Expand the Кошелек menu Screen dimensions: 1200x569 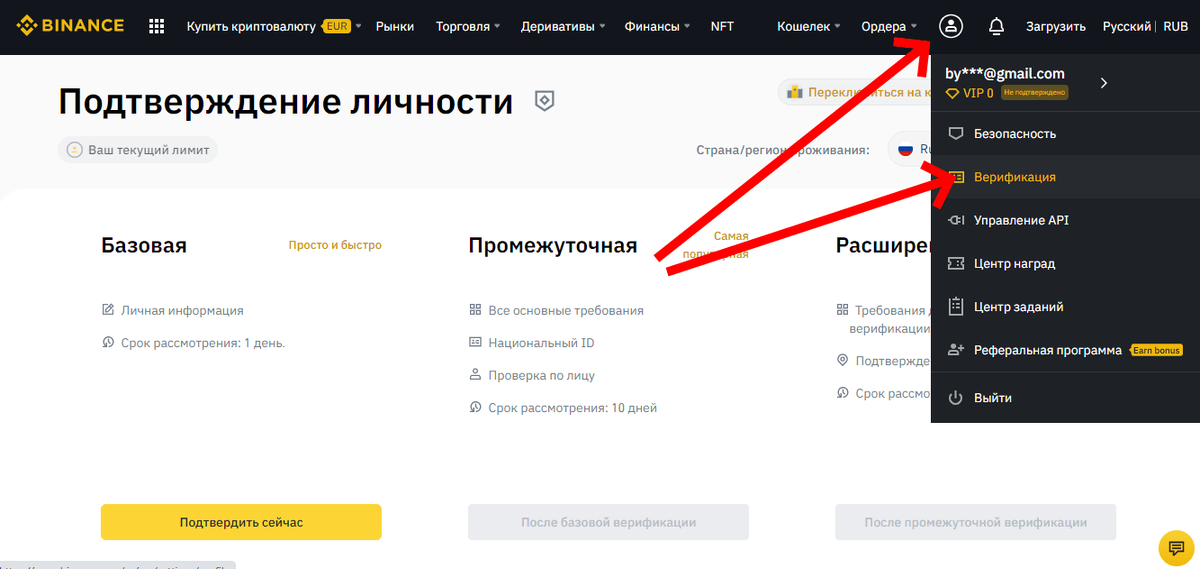809,26
